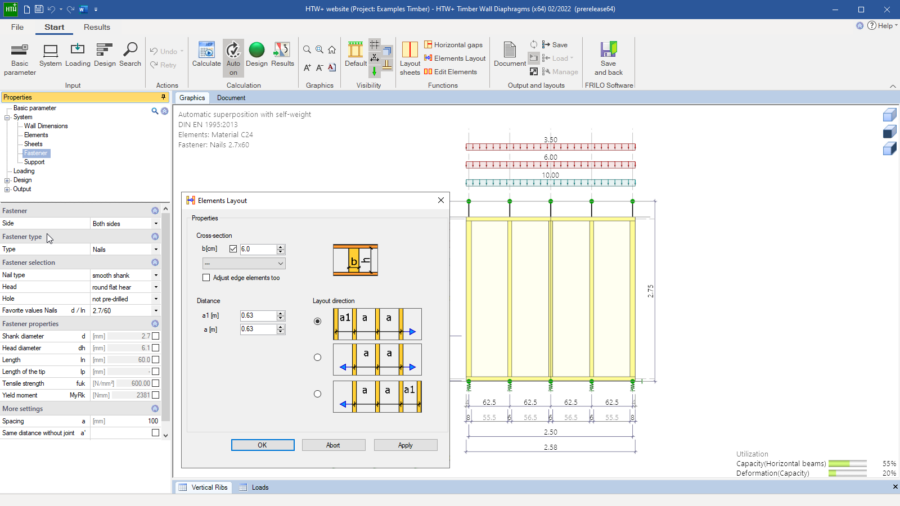Click the Capacity horizontal beams utilization bar
The height and width of the screenshot is (506, 900).
(x=848, y=464)
